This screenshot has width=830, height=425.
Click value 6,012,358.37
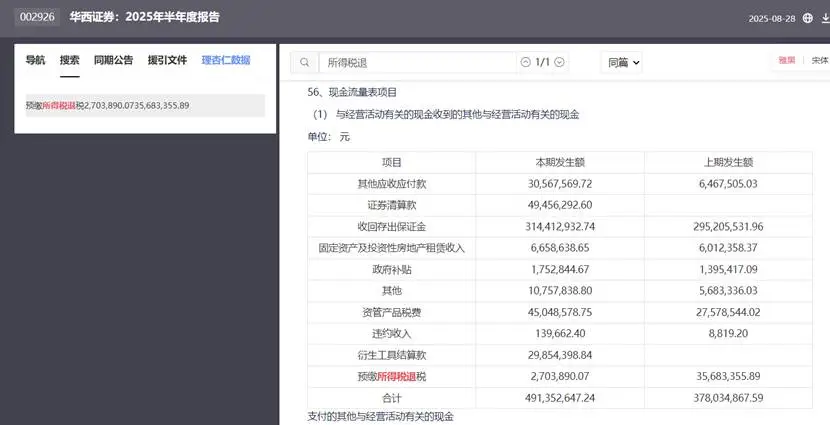(x=728, y=248)
